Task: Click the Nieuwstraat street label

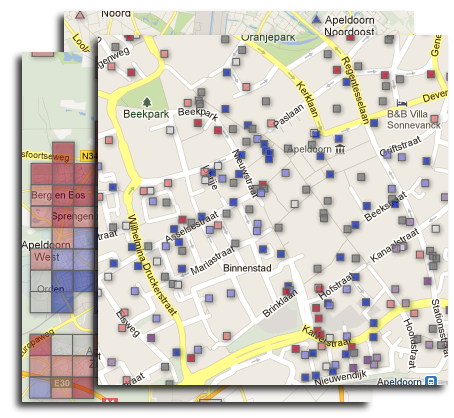Action: (245, 173)
